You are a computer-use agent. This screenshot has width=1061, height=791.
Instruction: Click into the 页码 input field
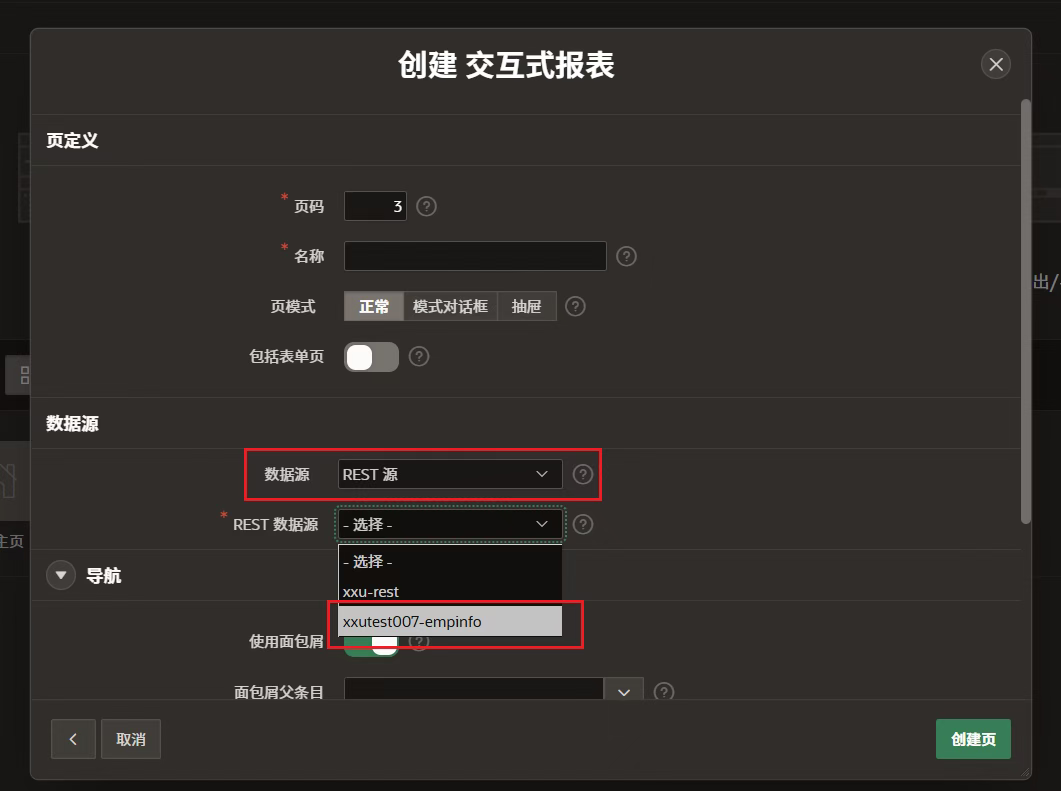(375, 206)
